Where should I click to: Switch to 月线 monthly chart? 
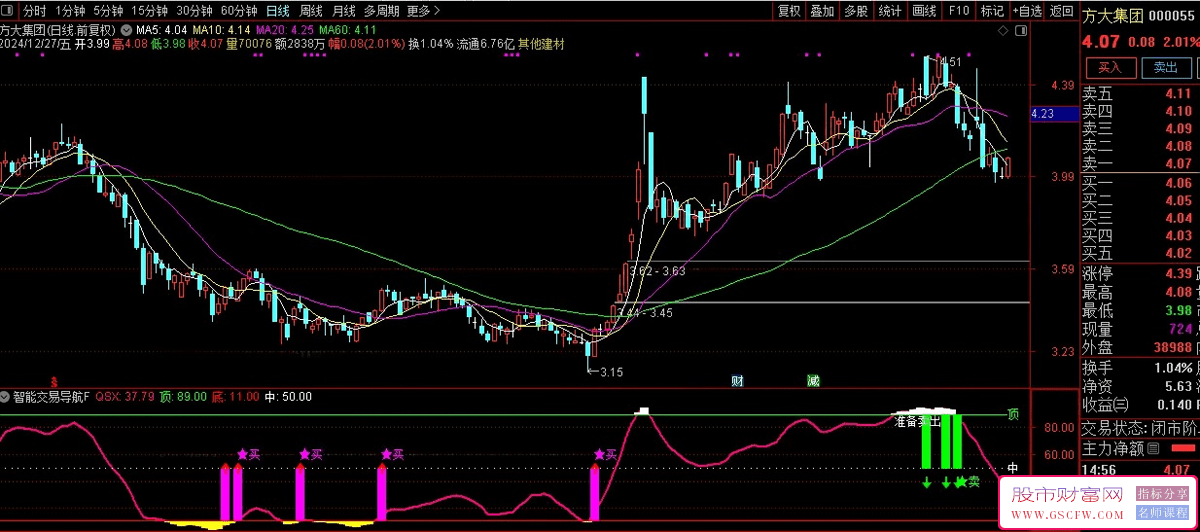[x=343, y=11]
